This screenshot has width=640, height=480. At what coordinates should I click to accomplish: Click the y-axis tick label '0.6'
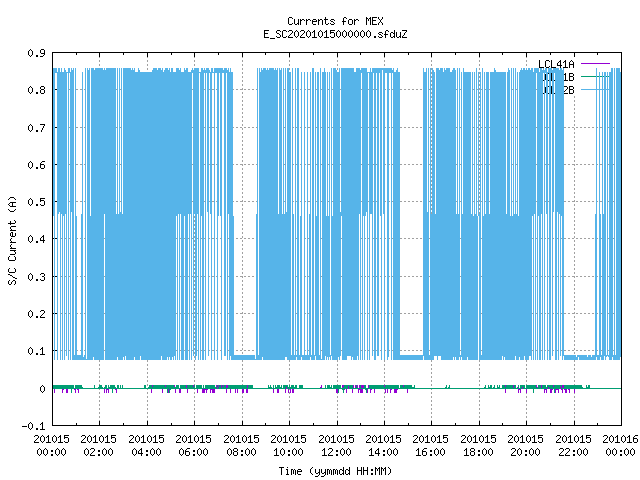point(36,165)
